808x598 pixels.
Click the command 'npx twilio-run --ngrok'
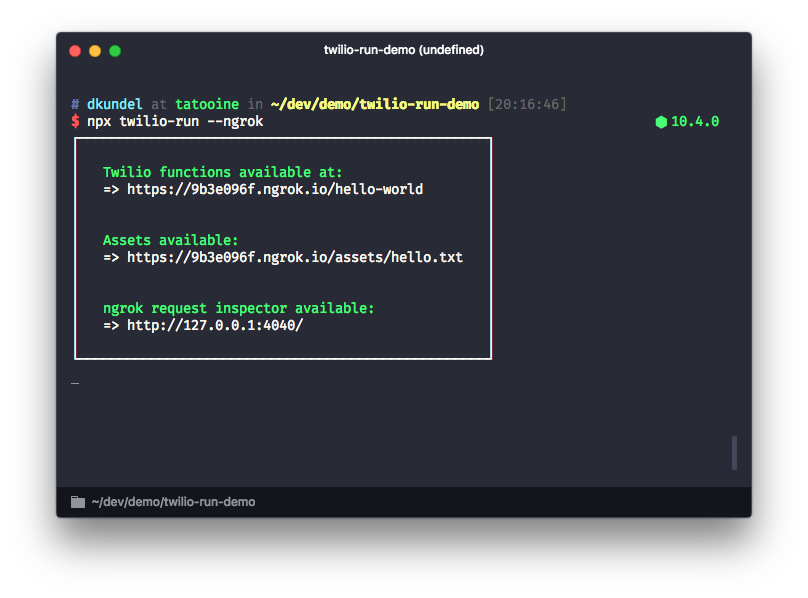click(x=175, y=122)
